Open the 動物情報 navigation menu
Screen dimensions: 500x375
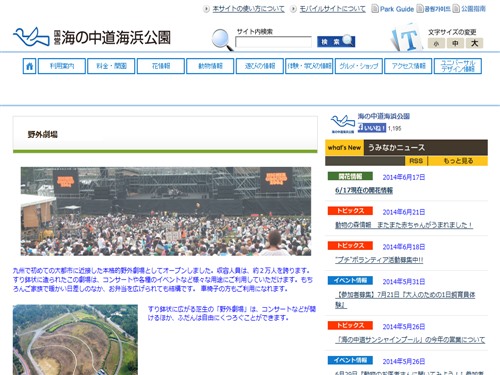210,66
